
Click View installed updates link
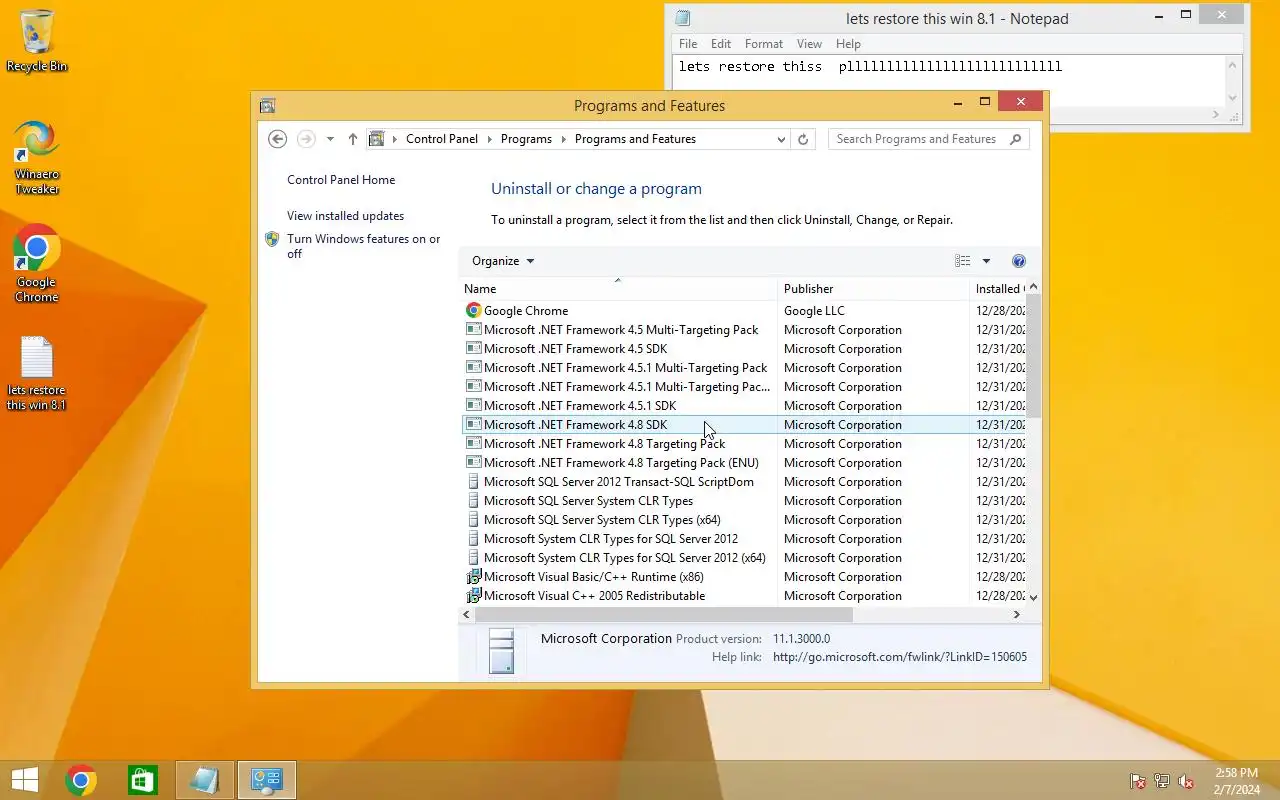point(345,216)
